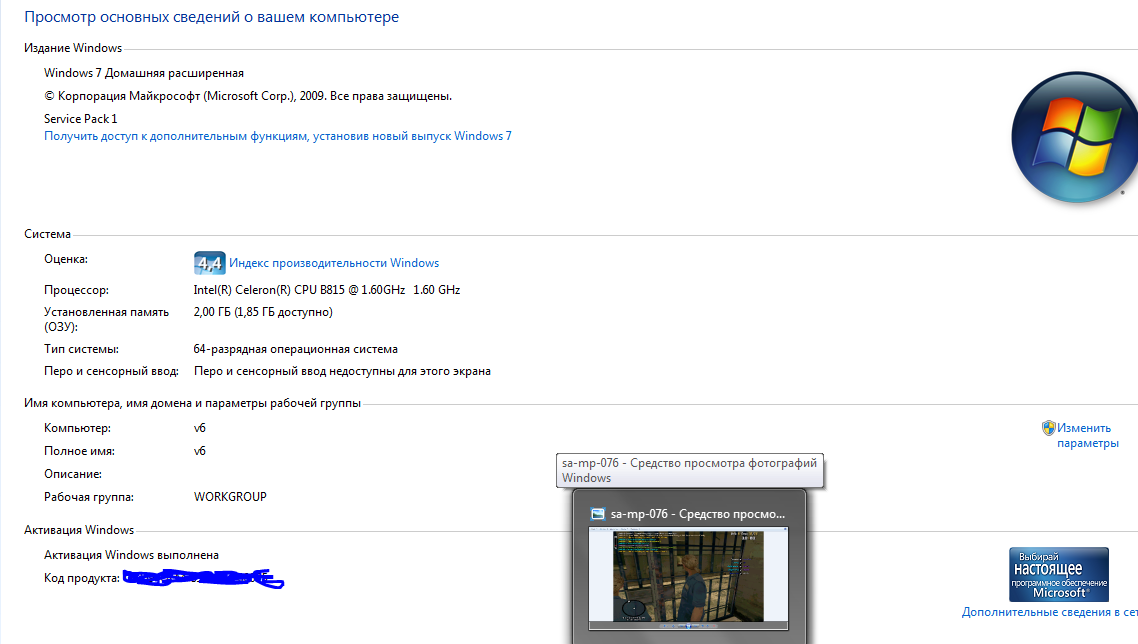Image resolution: width=1138 pixels, height=644 pixels.
Task: Click the page heading about basic computer information
Action: pos(211,17)
